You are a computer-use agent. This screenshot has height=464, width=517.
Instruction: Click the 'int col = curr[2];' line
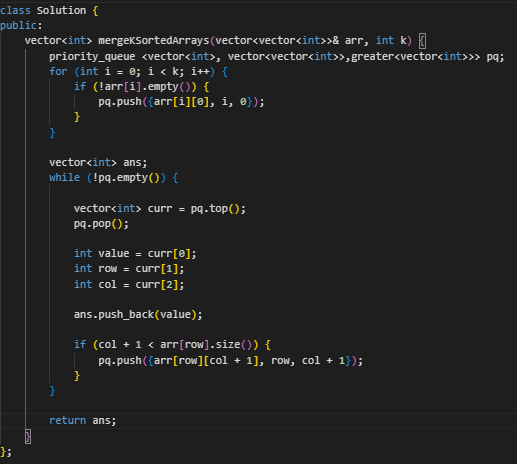tap(129, 284)
